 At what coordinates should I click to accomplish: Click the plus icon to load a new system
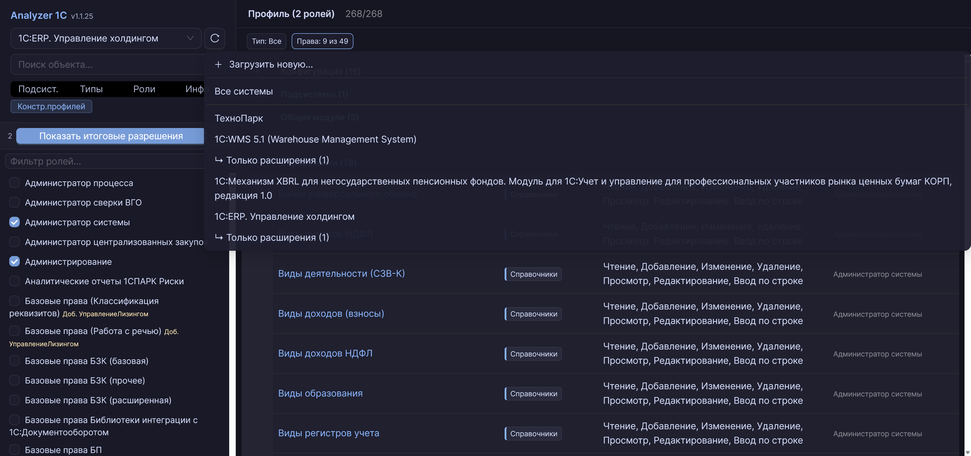(219, 64)
